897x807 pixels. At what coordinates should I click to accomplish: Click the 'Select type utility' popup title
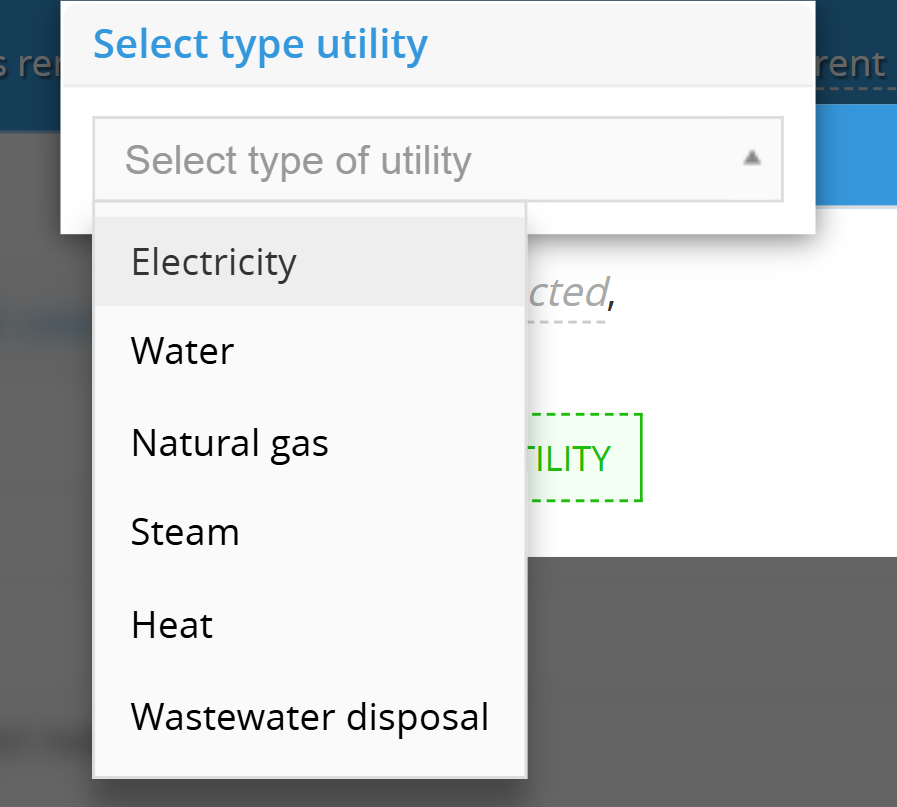[260, 45]
